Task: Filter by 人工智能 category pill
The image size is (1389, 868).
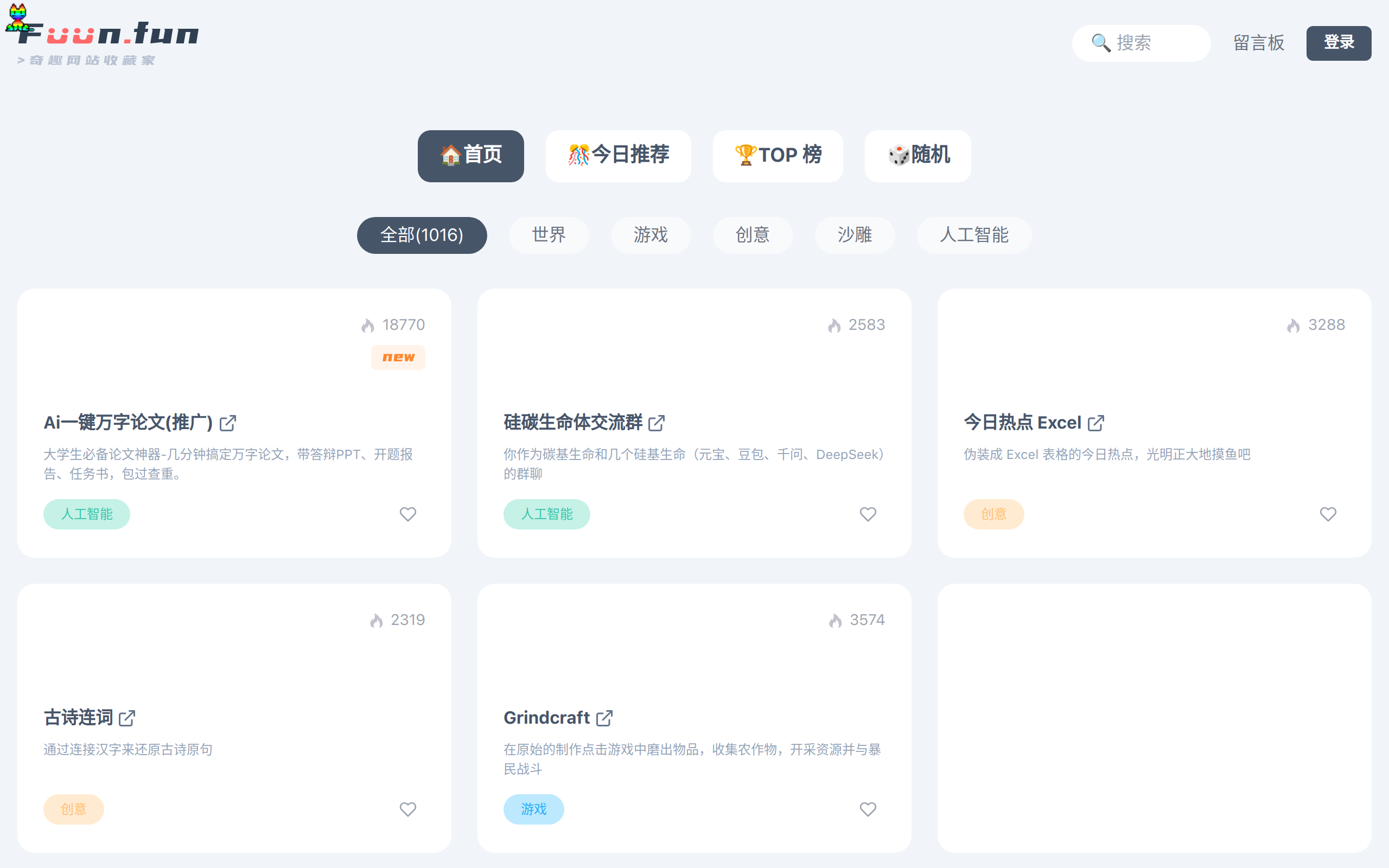Action: (x=974, y=235)
